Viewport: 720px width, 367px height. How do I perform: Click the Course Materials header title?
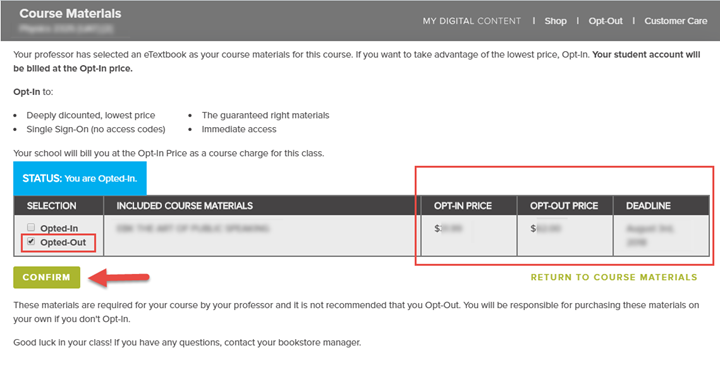pos(70,14)
